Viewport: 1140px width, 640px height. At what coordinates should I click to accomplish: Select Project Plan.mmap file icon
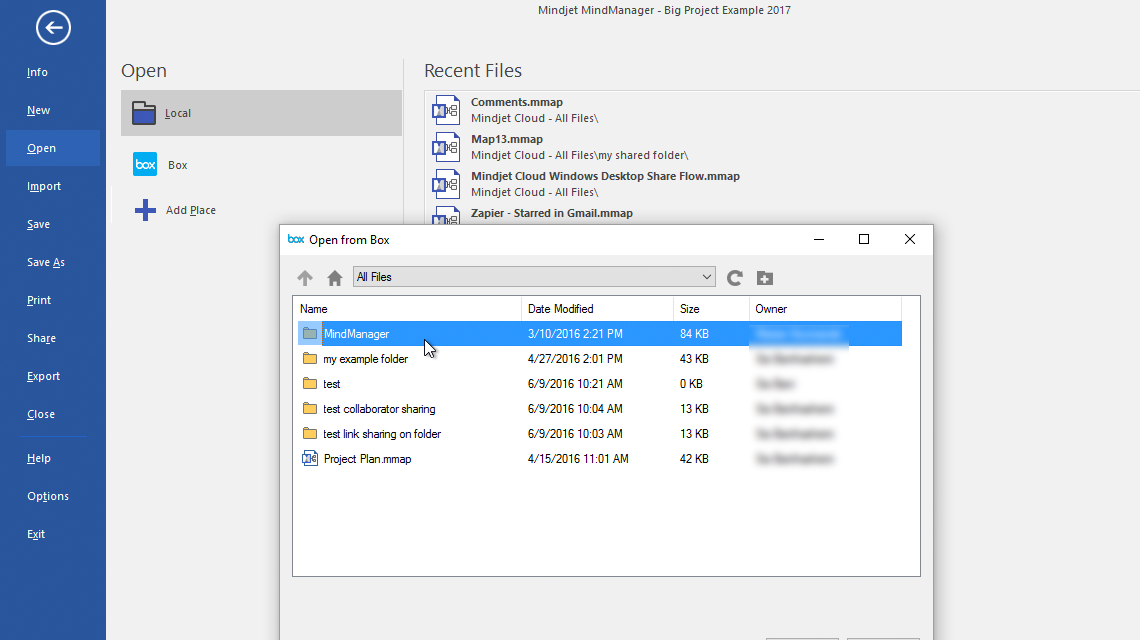pos(310,459)
